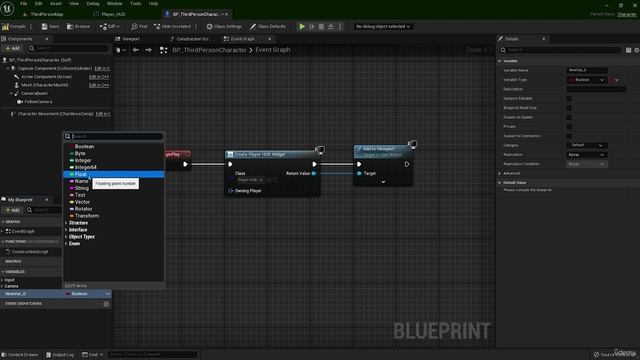
Task: Select ConstructionScript function entry
Action: (x=29, y=252)
